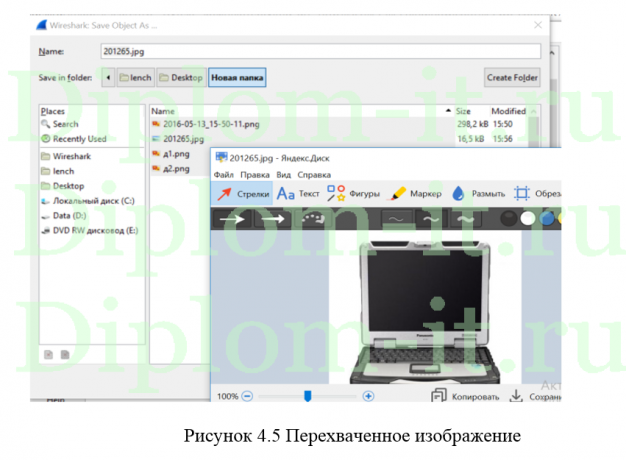
Task: Click the zoom in plus icon
Action: point(368,396)
